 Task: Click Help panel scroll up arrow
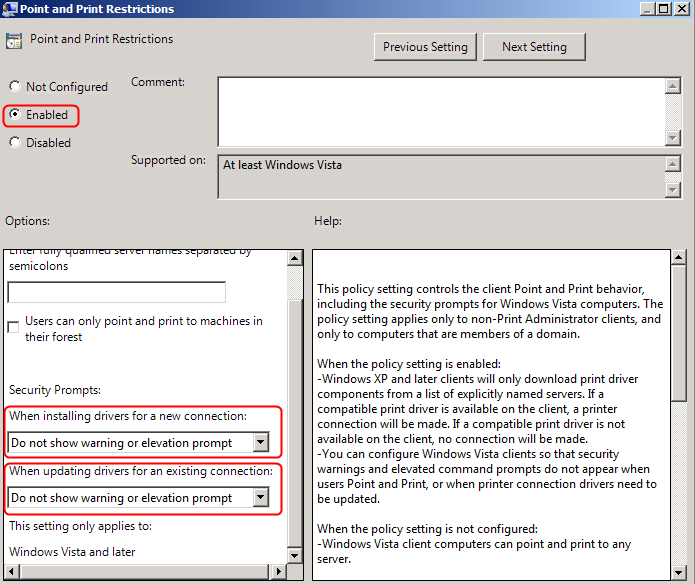(679, 257)
